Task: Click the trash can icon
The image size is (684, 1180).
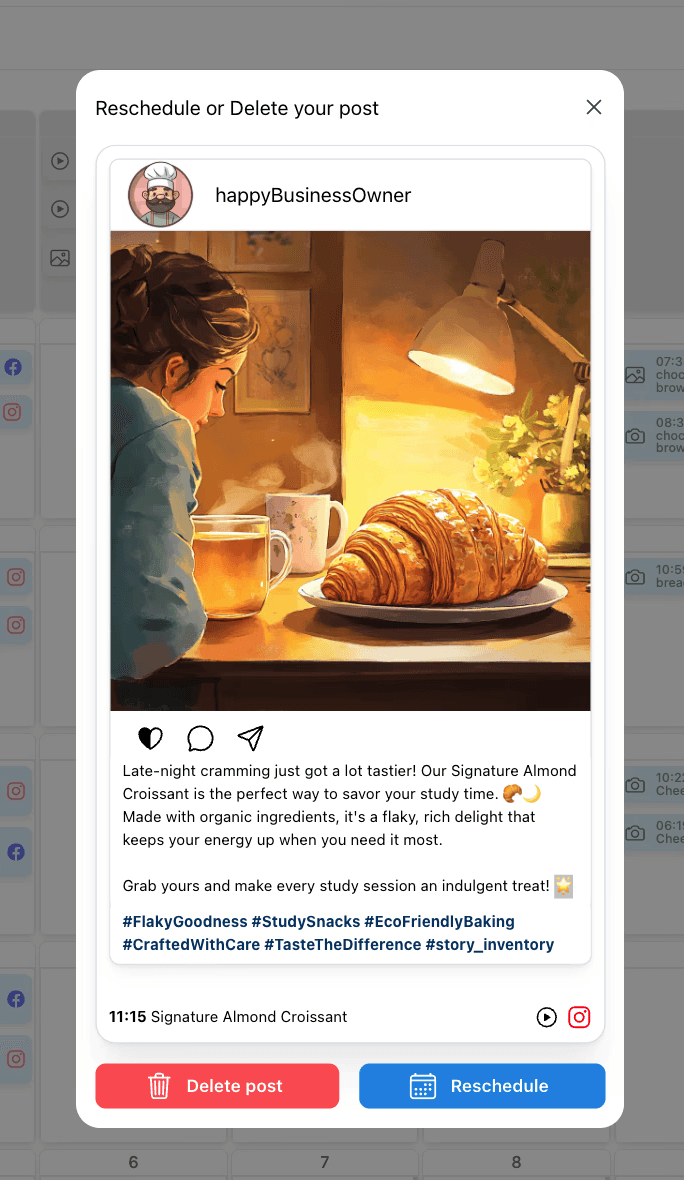Action: point(160,1086)
